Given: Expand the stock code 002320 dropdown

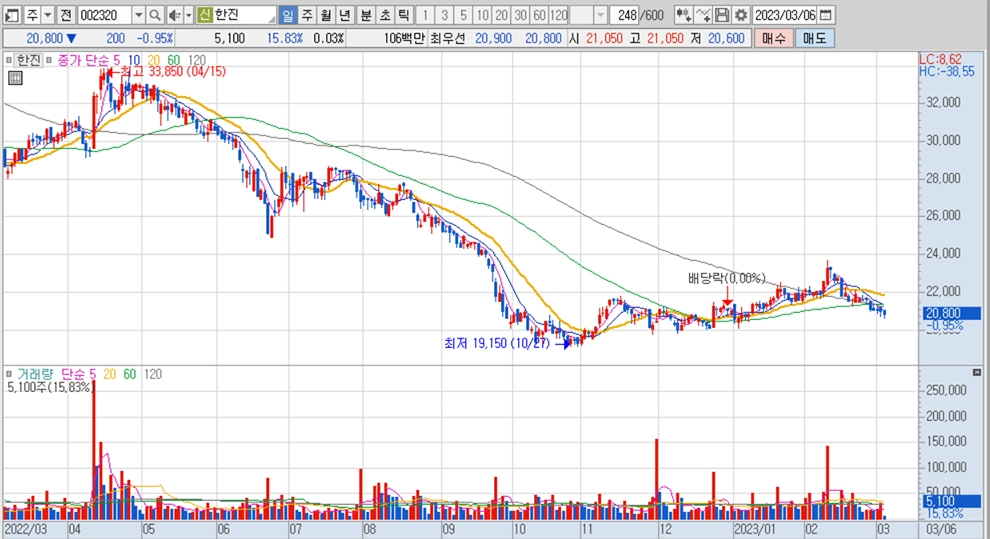Looking at the screenshot, I should [138, 16].
